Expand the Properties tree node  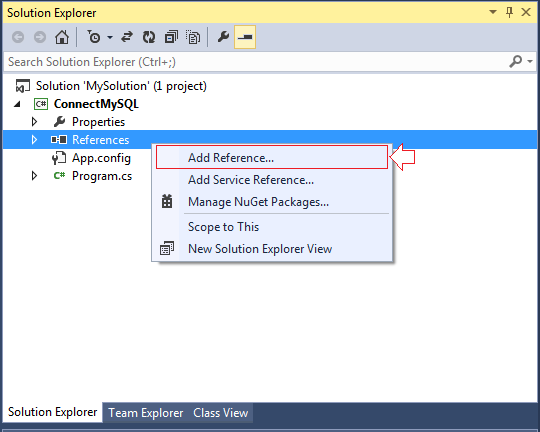tap(34, 122)
